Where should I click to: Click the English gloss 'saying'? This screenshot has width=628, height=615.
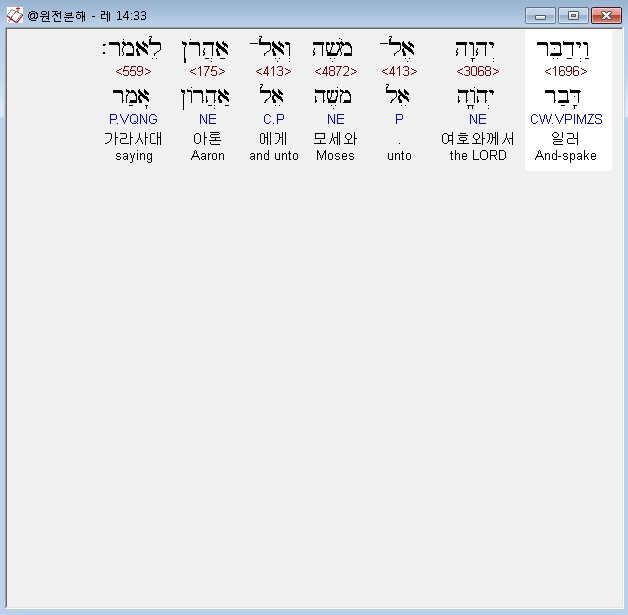coord(134,156)
